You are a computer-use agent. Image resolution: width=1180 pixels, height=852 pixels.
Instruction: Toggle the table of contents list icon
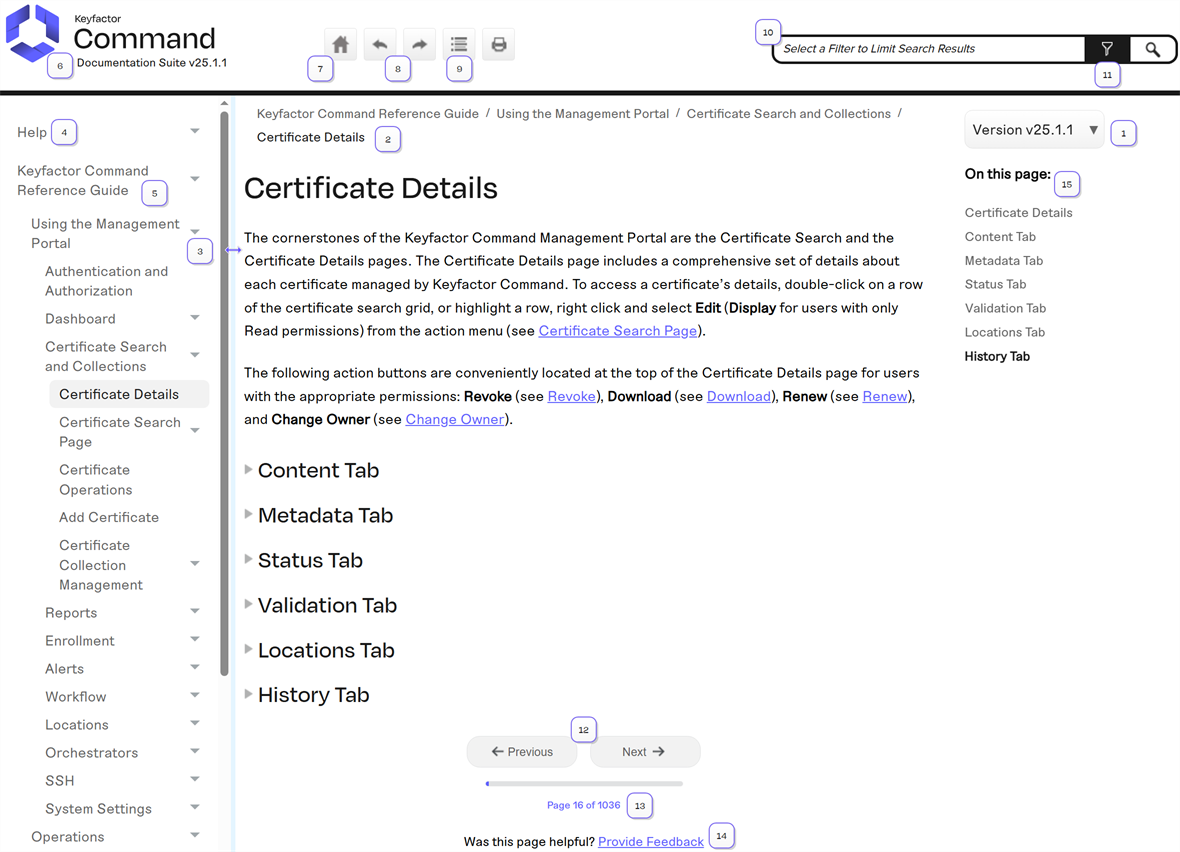[459, 45]
